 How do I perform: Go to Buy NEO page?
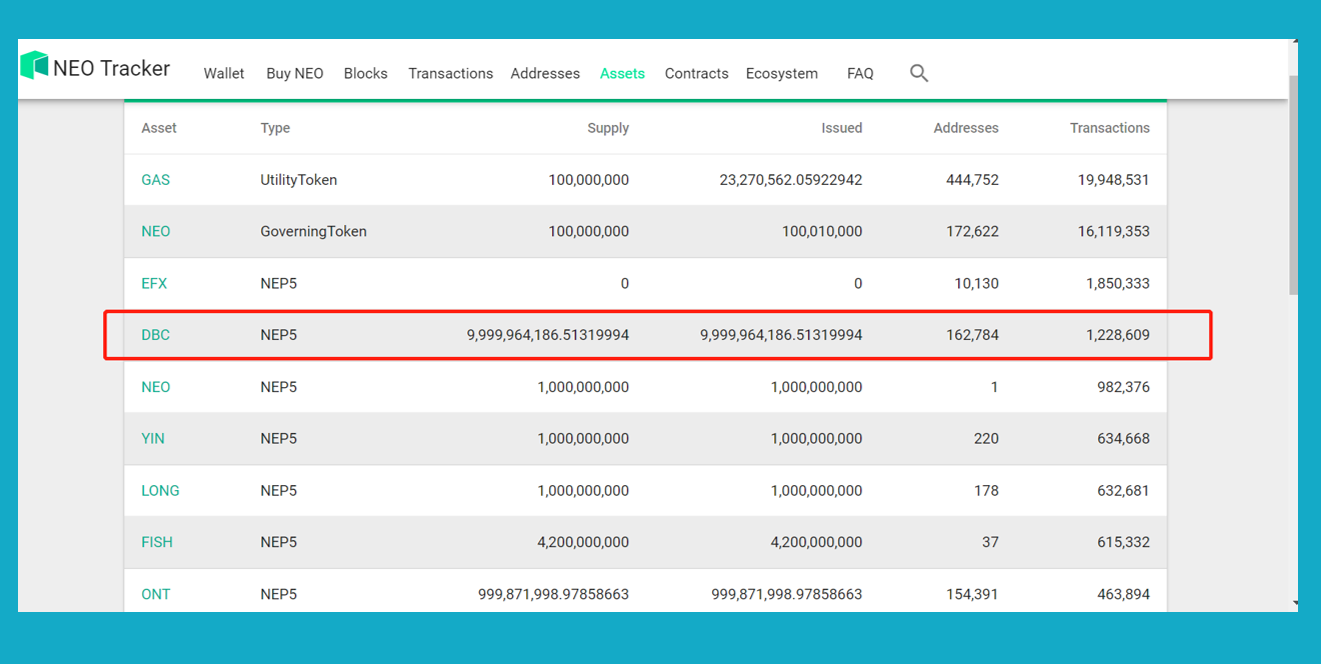(295, 74)
